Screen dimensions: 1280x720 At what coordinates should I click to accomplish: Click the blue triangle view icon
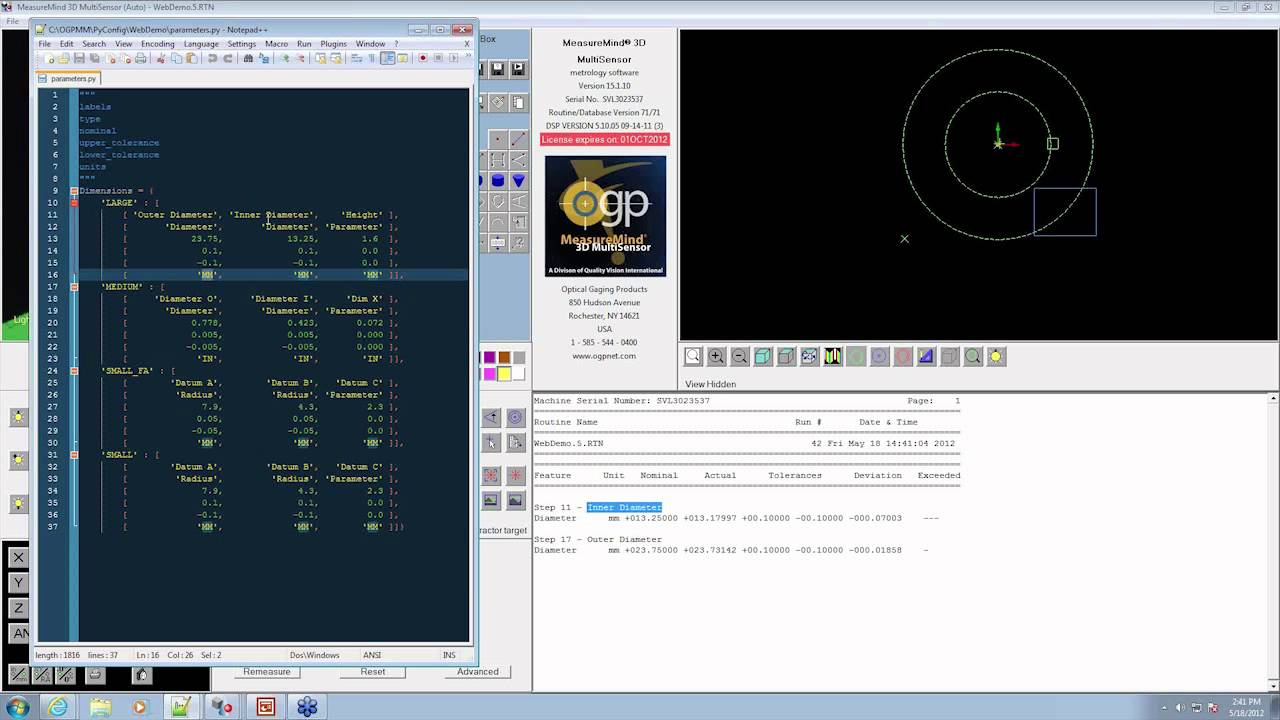[x=926, y=356]
